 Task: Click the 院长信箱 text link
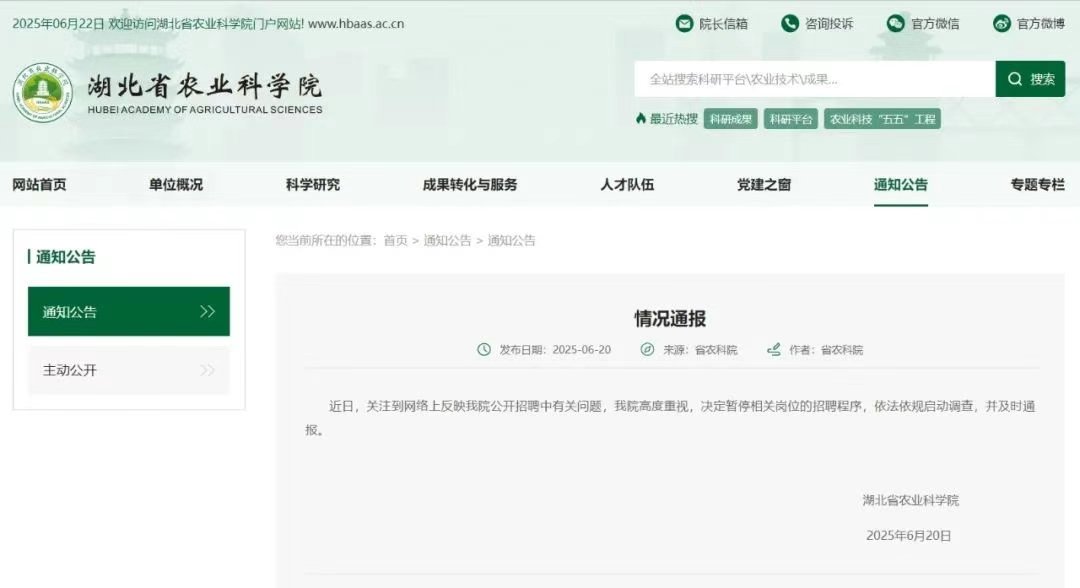(723, 24)
